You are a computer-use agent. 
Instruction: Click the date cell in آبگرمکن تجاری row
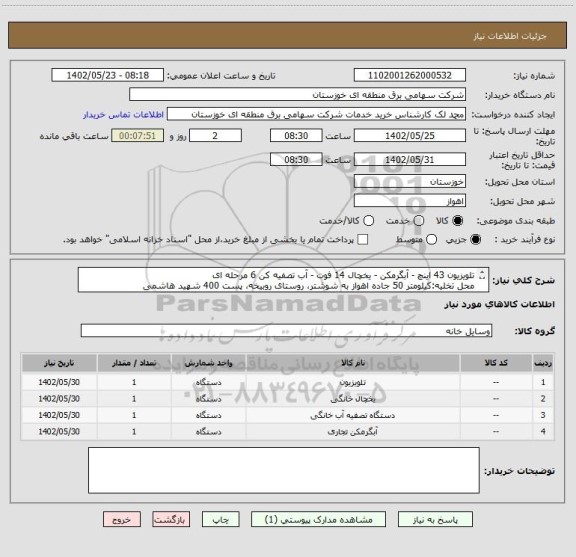point(59,432)
